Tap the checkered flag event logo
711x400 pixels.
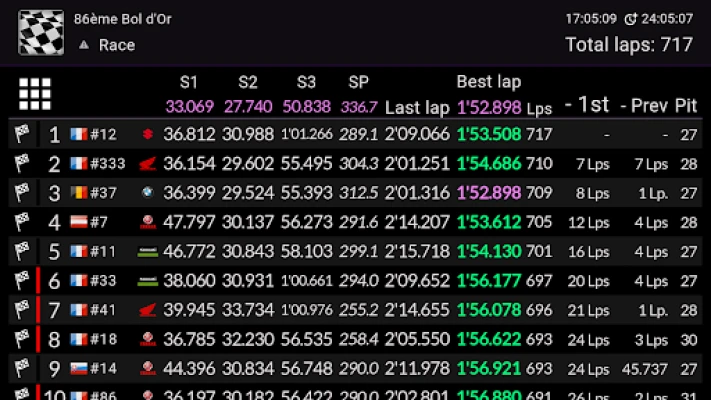click(x=41, y=33)
